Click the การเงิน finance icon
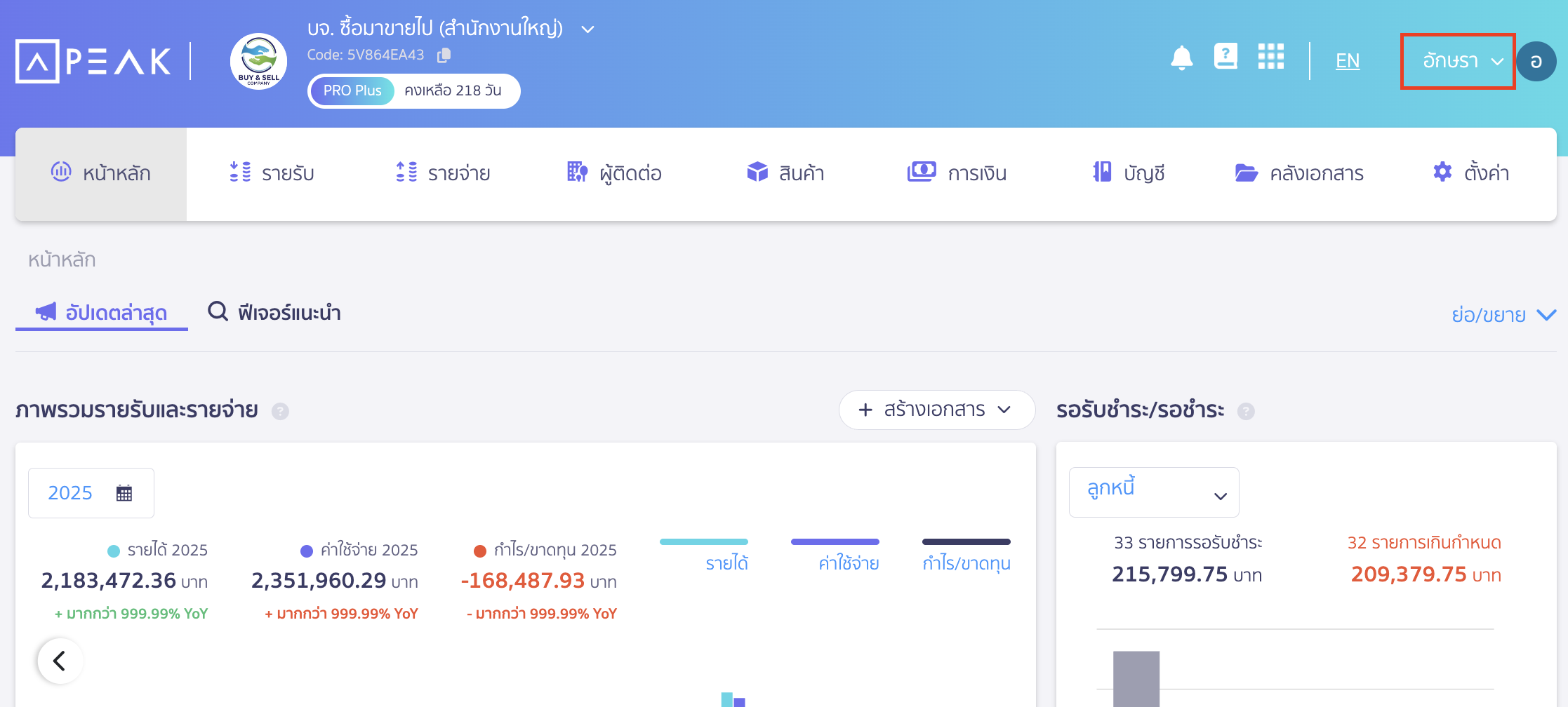Viewport: 1568px width, 707px height. coord(923,172)
